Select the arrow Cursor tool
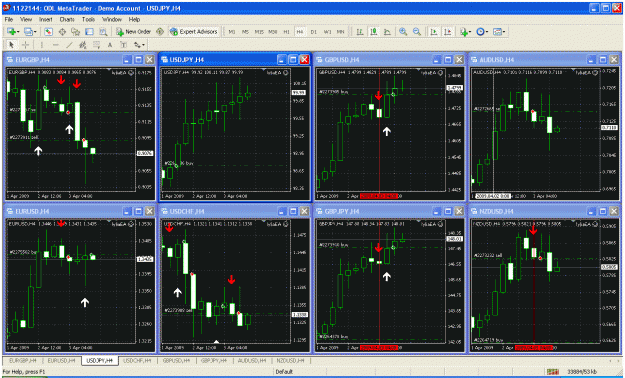This screenshot has height=378, width=625. tap(11, 45)
